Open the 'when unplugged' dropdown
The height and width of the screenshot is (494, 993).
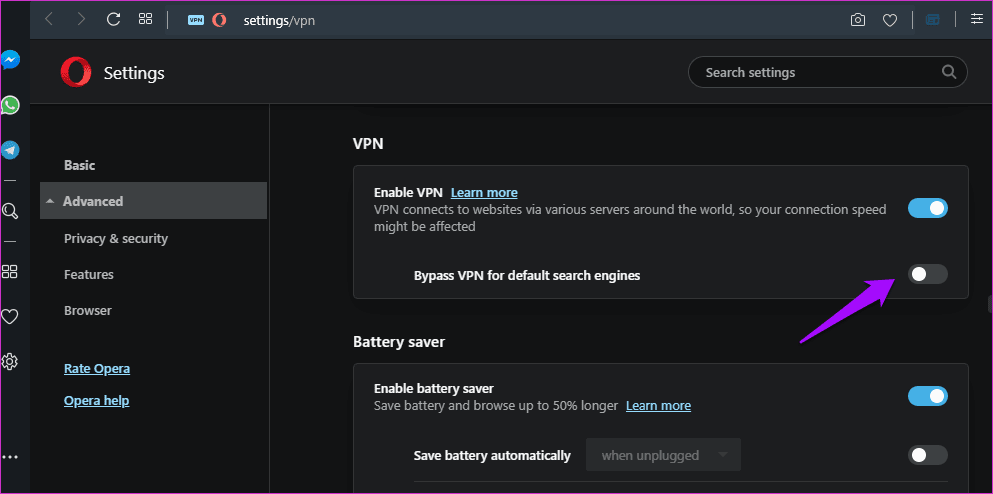(663, 455)
